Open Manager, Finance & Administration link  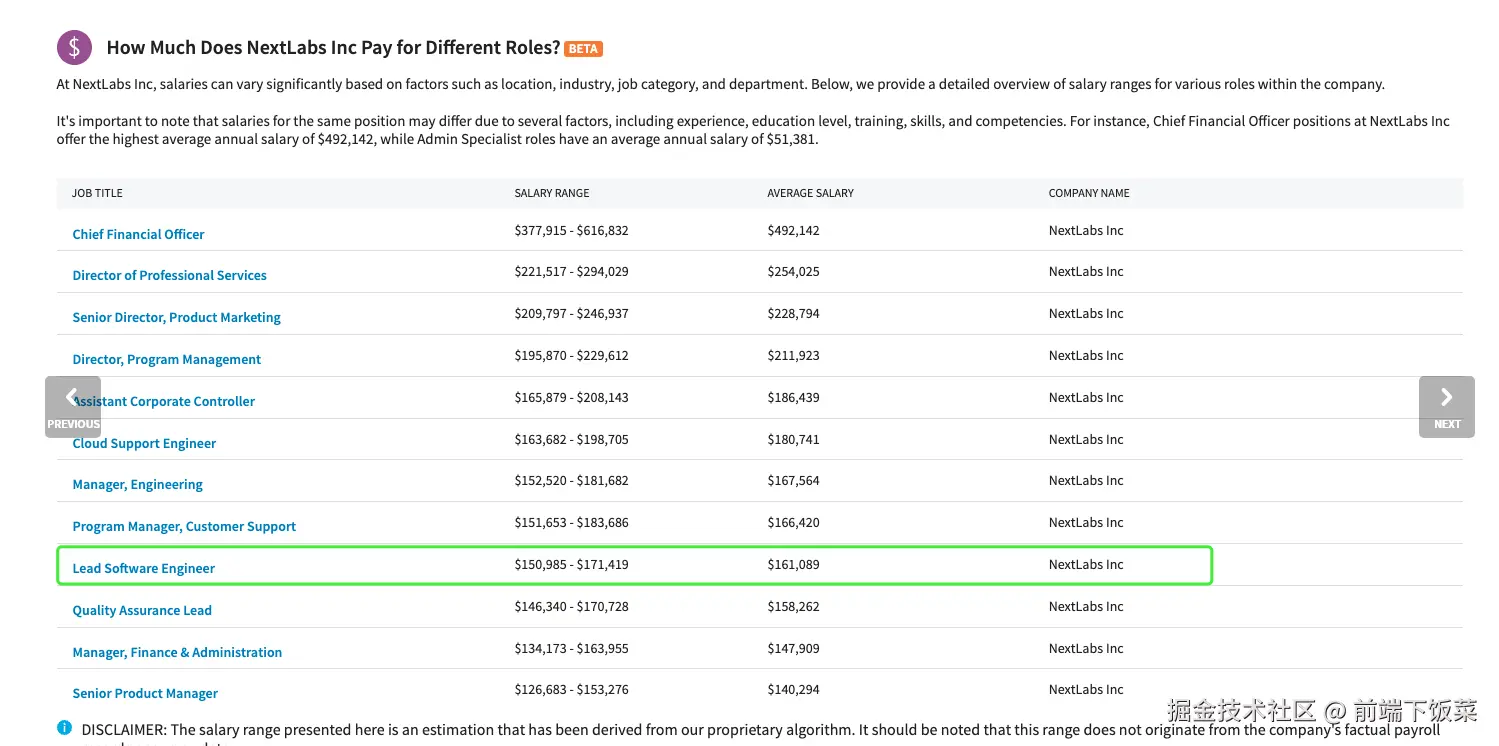pos(177,652)
